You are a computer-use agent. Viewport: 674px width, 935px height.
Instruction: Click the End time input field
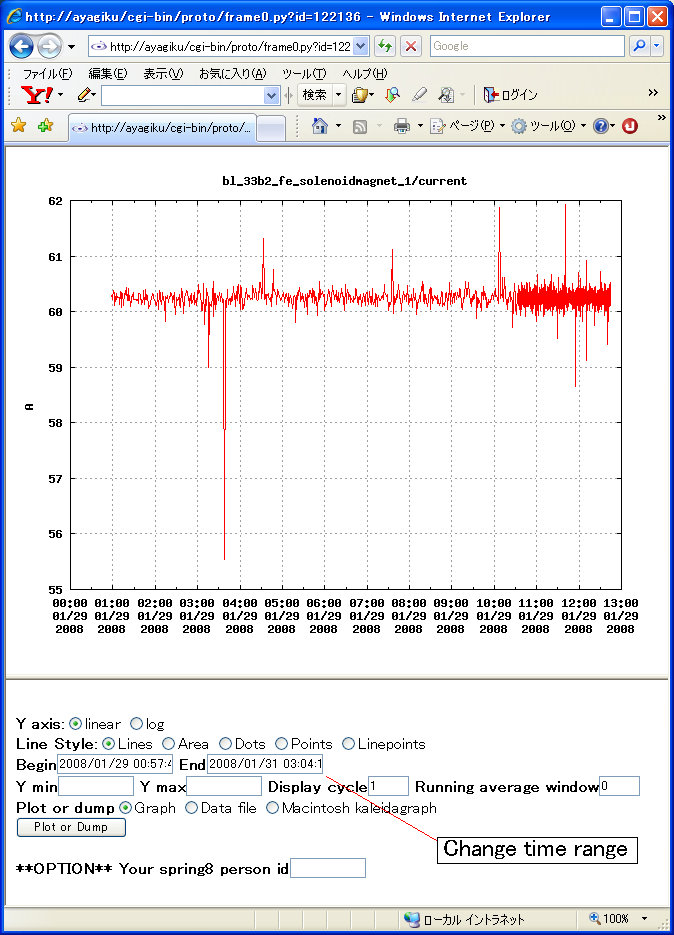264,765
